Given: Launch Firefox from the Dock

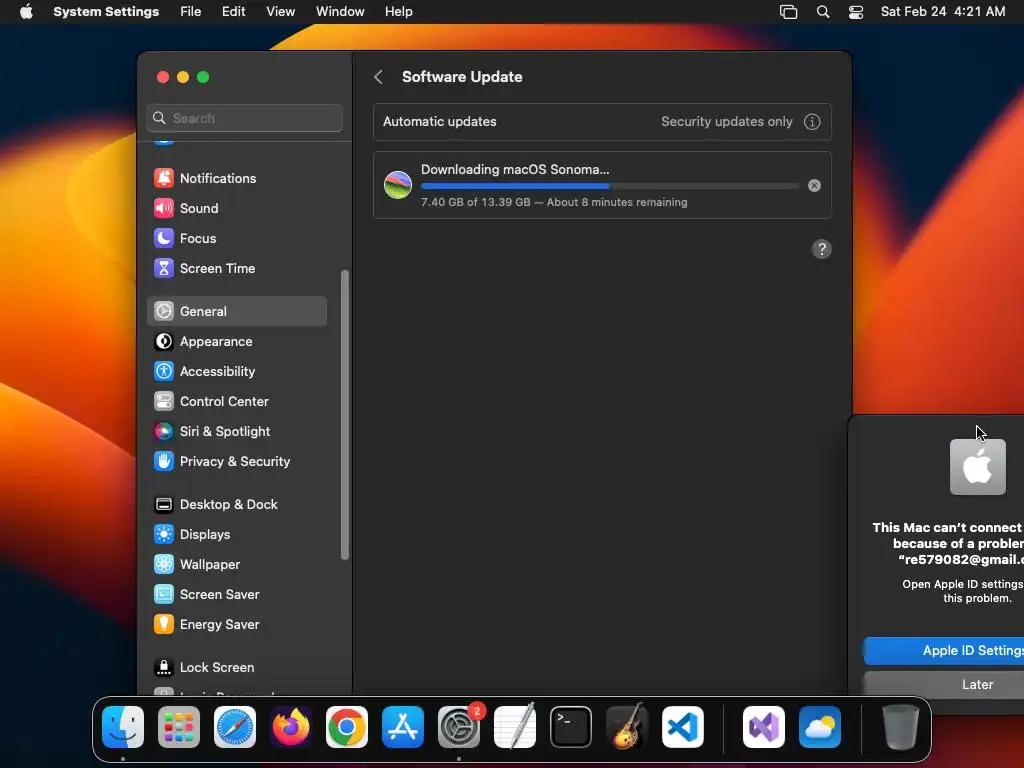Looking at the screenshot, I should tap(291, 727).
